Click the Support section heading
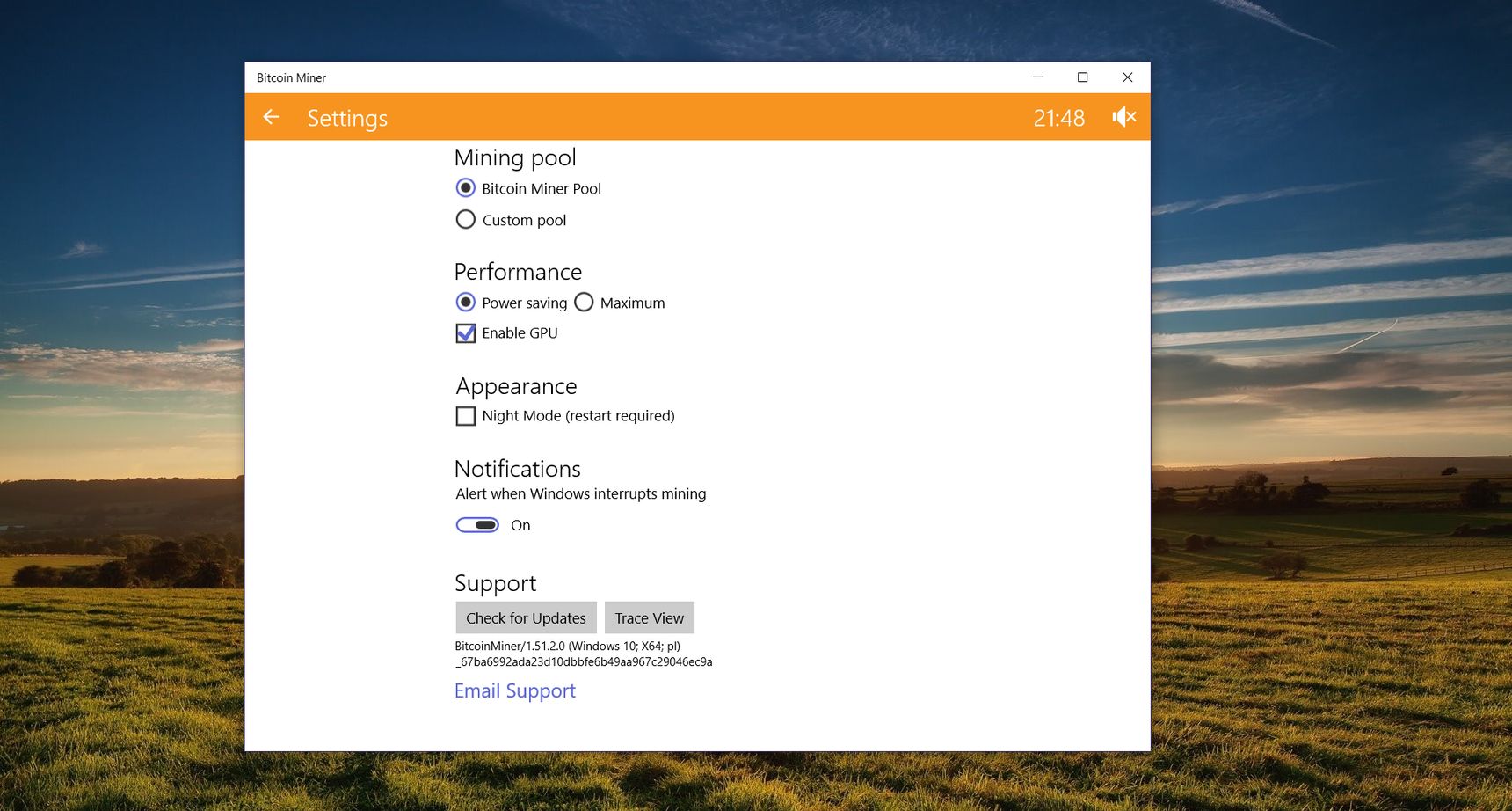Image resolution: width=1512 pixels, height=811 pixels. tap(495, 584)
